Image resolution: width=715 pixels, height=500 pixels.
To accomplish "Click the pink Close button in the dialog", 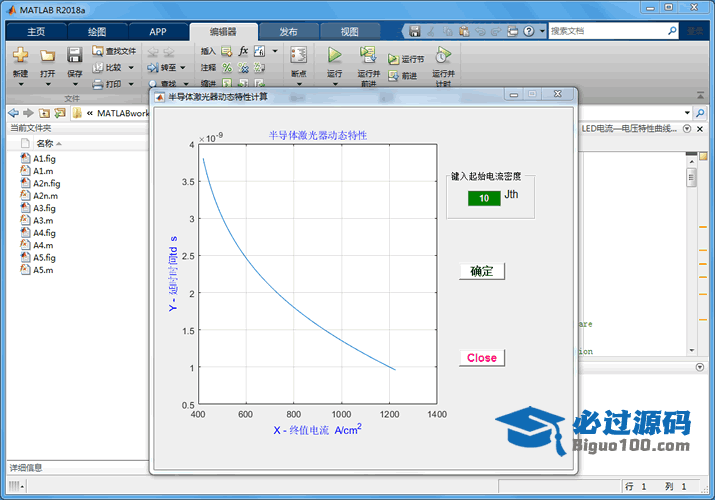I will click(482, 358).
